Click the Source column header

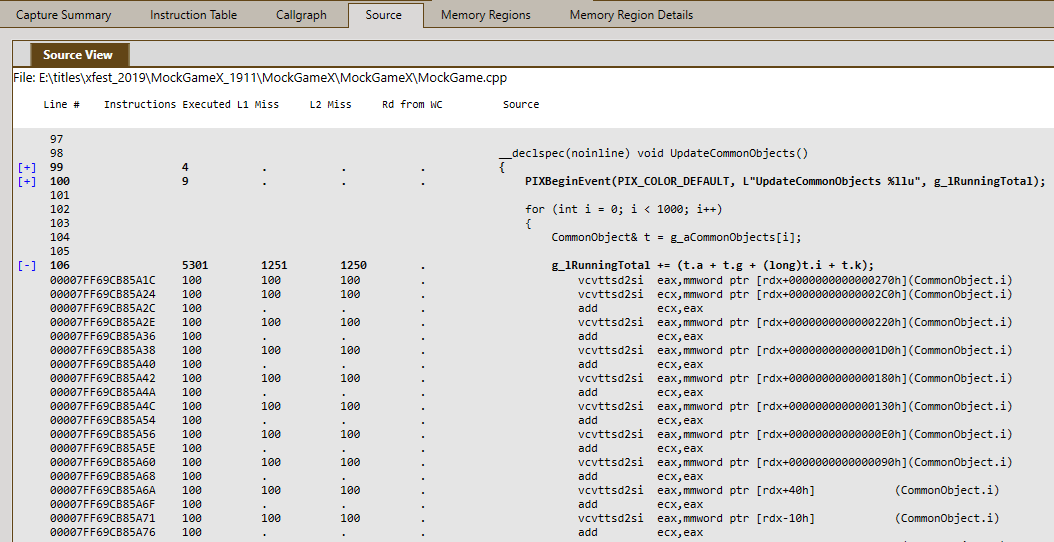pyautogui.click(x=521, y=104)
